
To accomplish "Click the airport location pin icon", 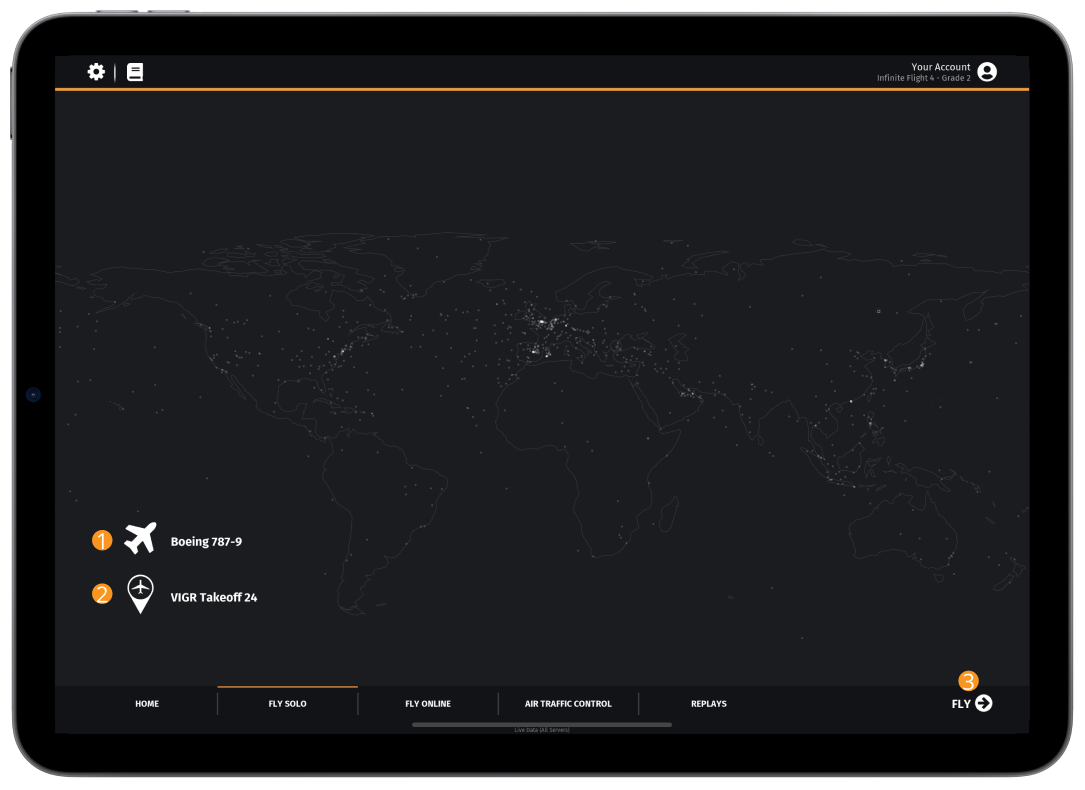I will (x=141, y=593).
